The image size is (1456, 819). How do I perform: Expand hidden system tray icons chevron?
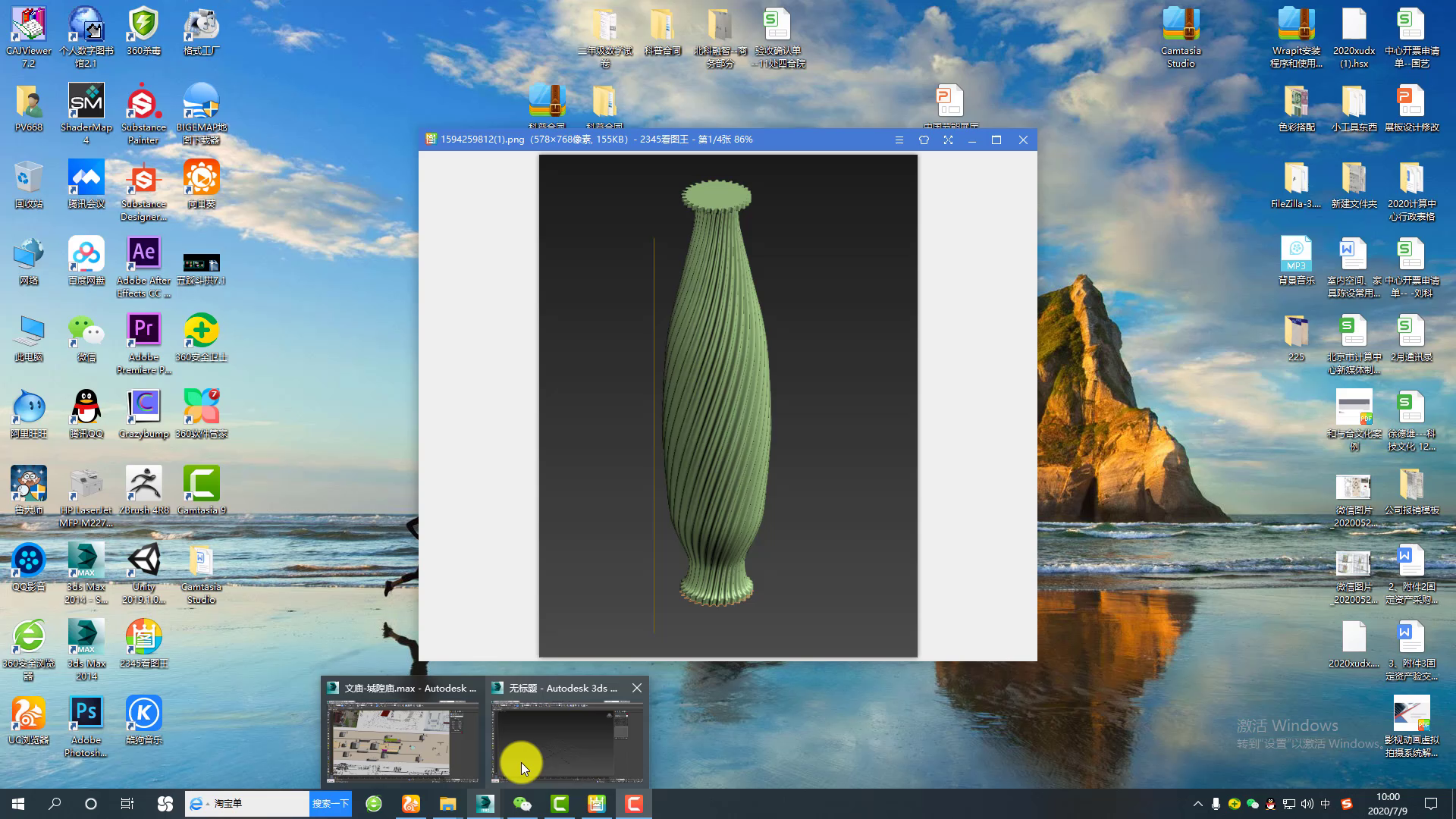pos(1197,804)
